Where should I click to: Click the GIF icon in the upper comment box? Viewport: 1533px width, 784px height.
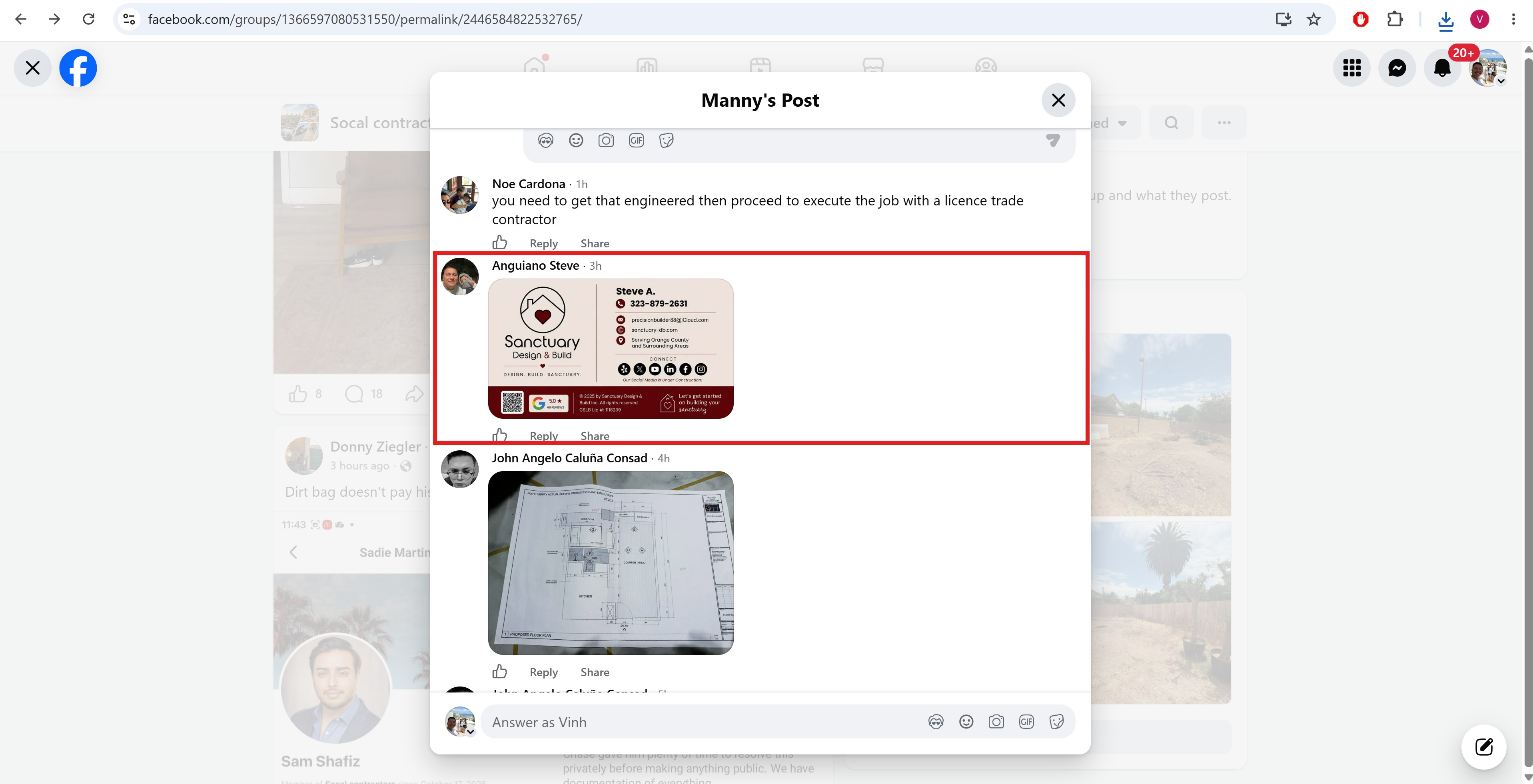pyautogui.click(x=636, y=140)
